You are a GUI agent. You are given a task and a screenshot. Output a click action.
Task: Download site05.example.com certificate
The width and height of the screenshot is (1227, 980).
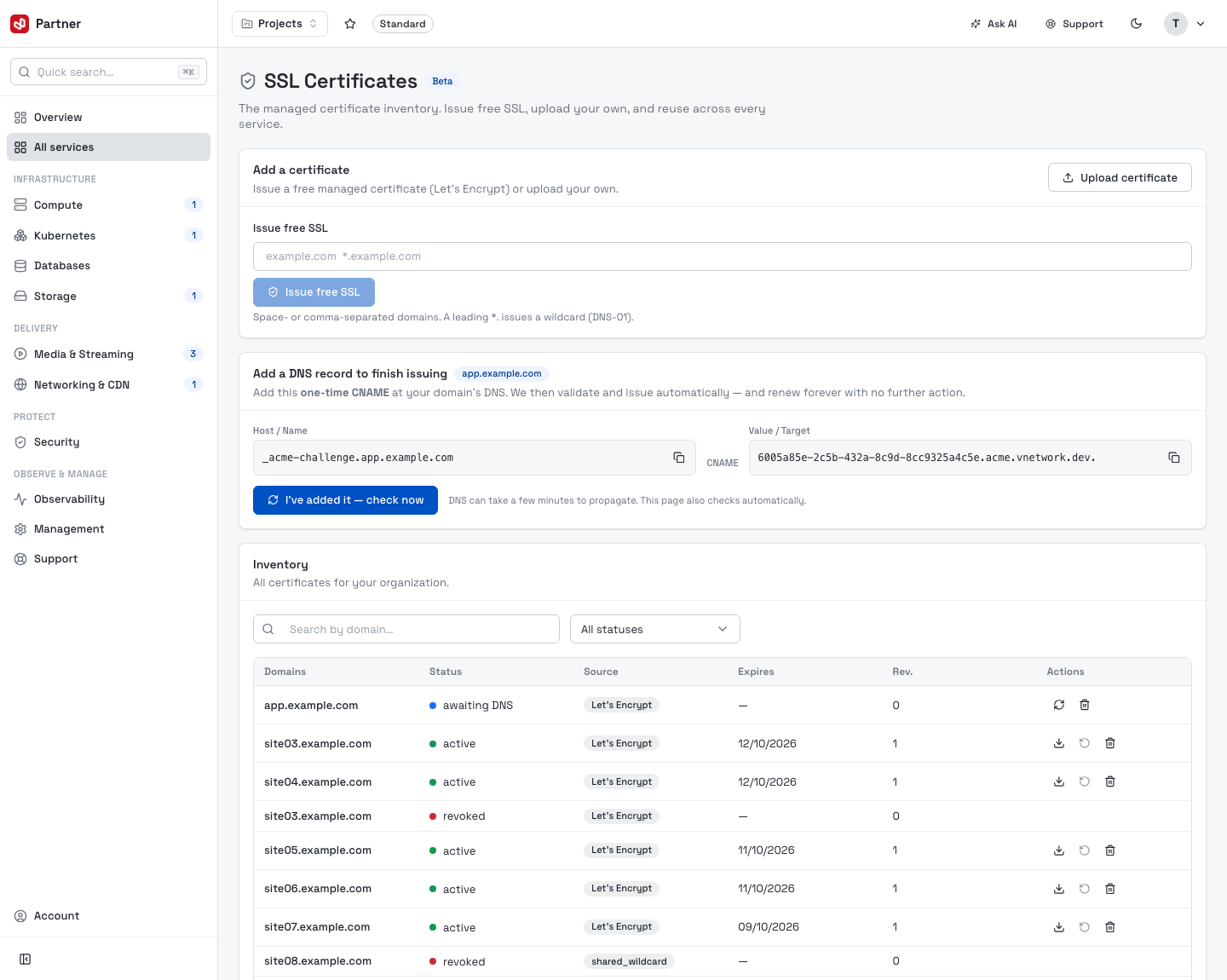pyautogui.click(x=1059, y=850)
